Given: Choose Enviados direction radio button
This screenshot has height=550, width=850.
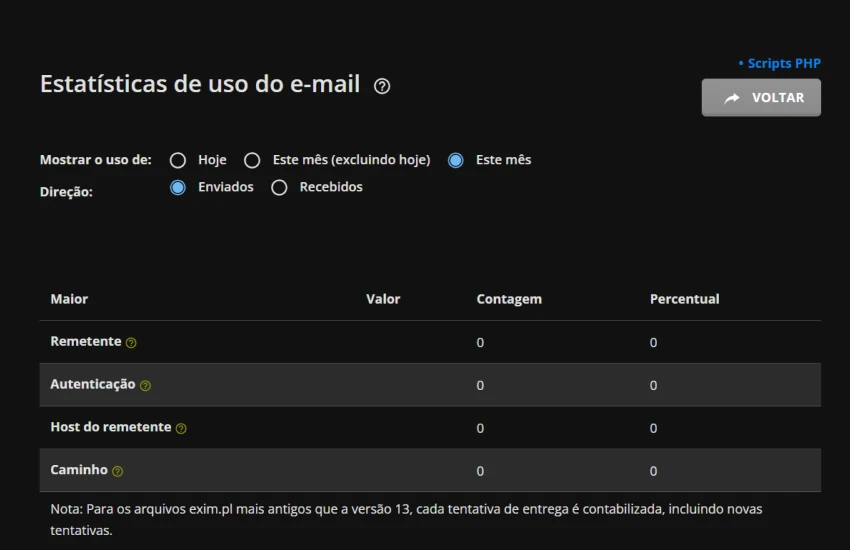Looking at the screenshot, I should pos(178,187).
